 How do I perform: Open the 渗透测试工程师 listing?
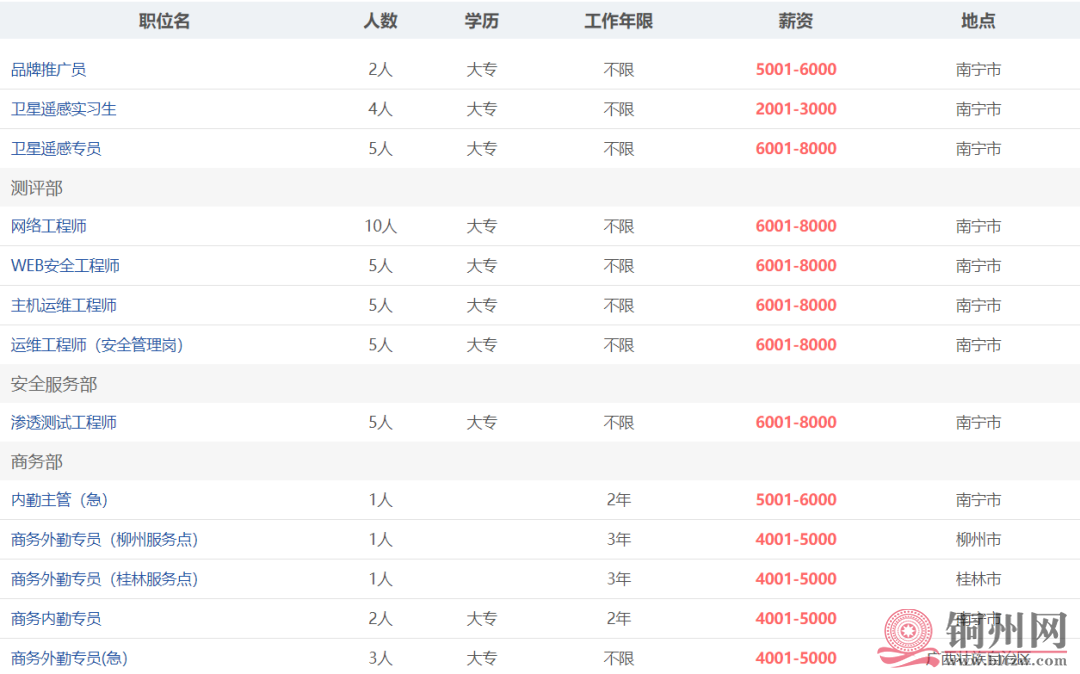62,422
